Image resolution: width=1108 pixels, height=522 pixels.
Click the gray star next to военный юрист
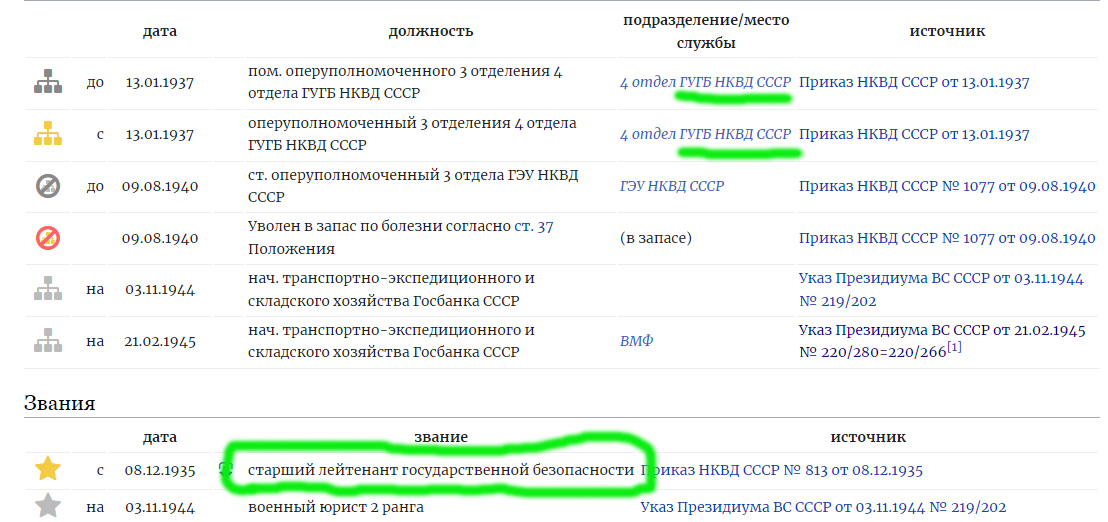47,507
